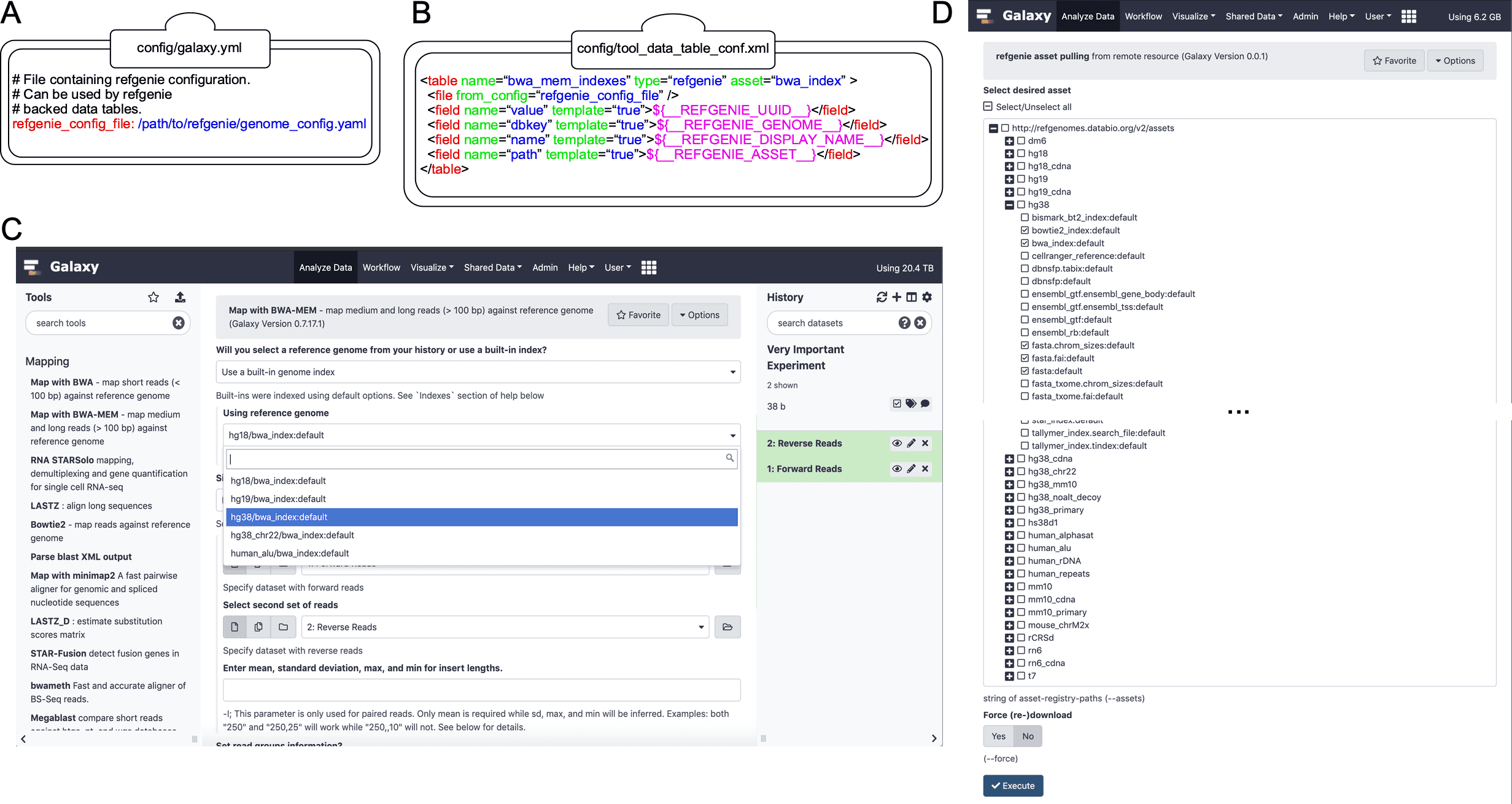Edit attributes of Reverse Reads dataset

(x=911, y=443)
